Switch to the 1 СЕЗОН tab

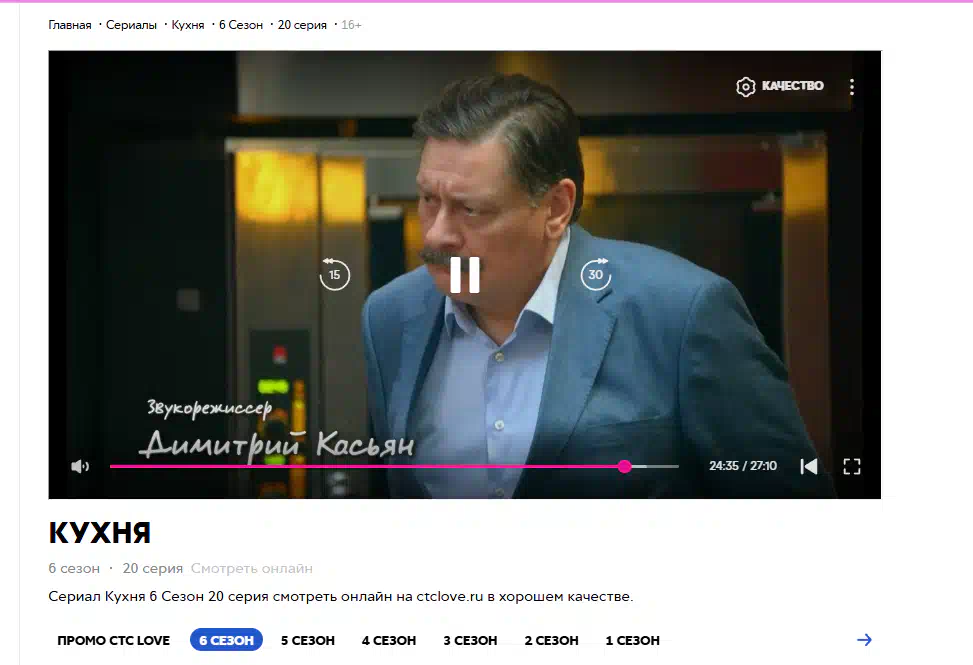click(x=632, y=640)
